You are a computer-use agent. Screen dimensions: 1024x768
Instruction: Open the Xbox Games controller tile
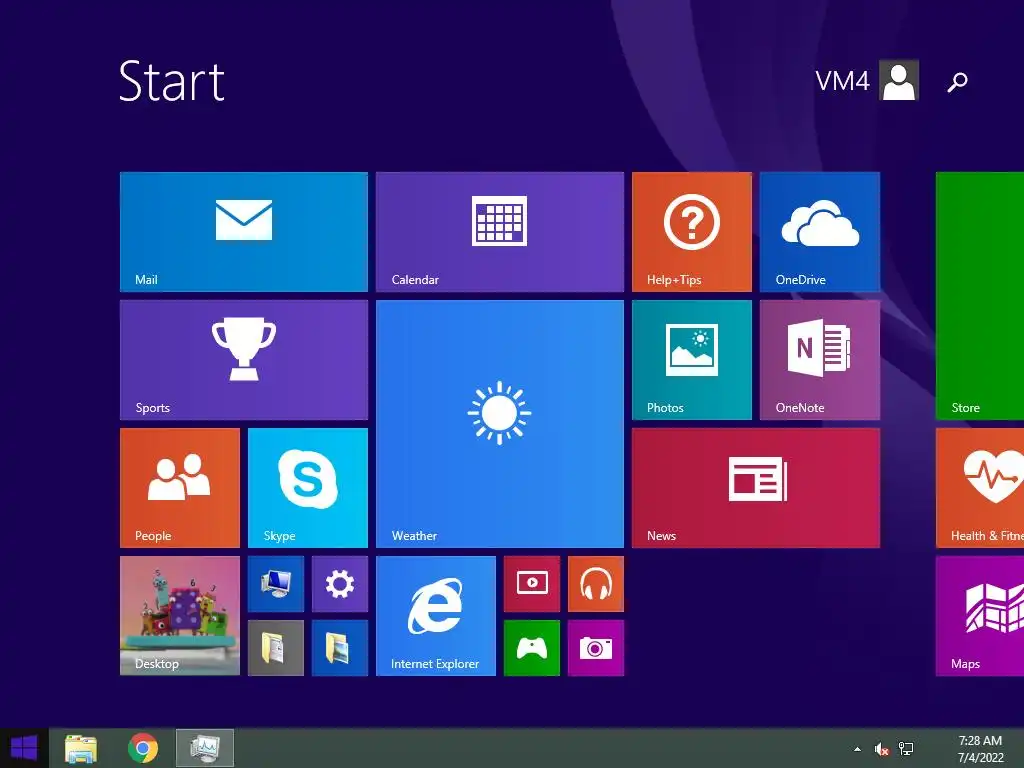point(532,648)
